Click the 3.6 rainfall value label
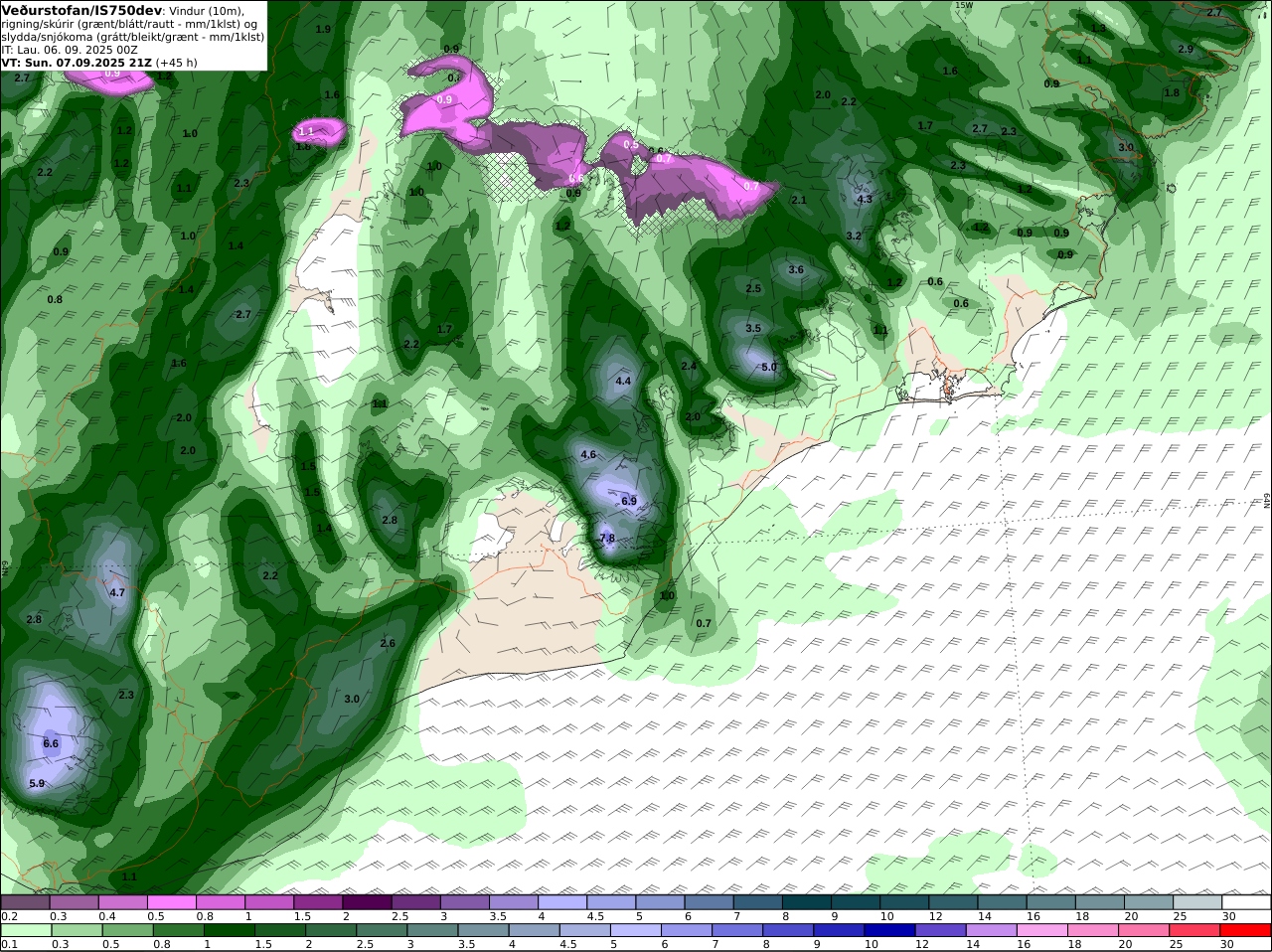 796,270
